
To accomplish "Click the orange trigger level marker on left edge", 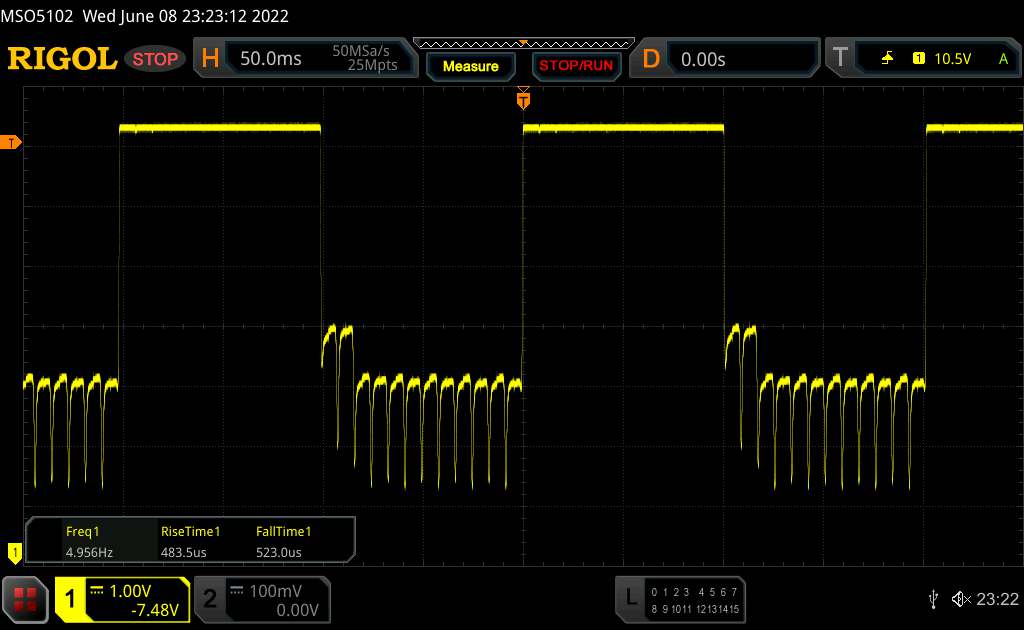I will coord(12,143).
